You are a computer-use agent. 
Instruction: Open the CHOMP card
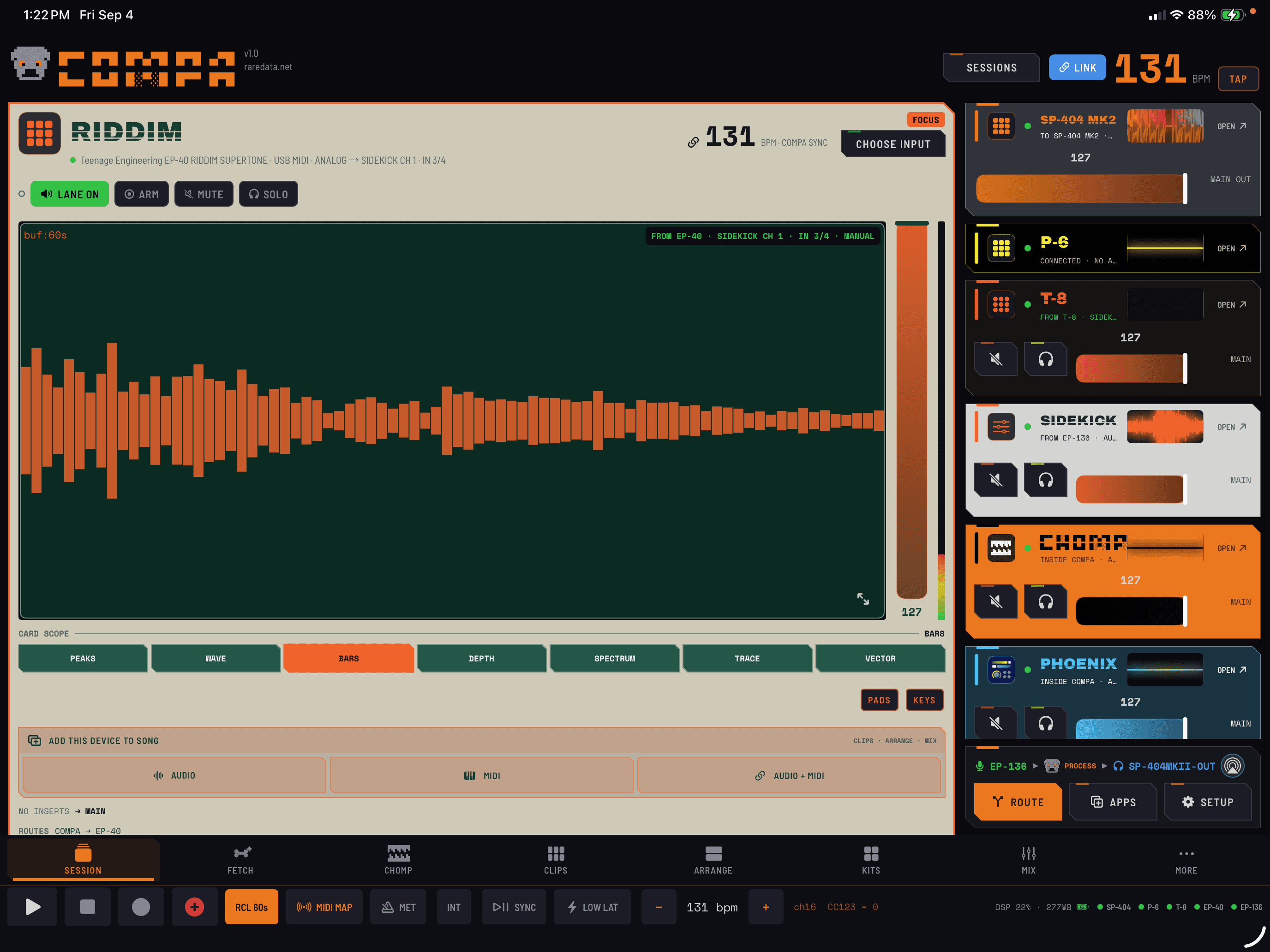pyautogui.click(x=1232, y=548)
